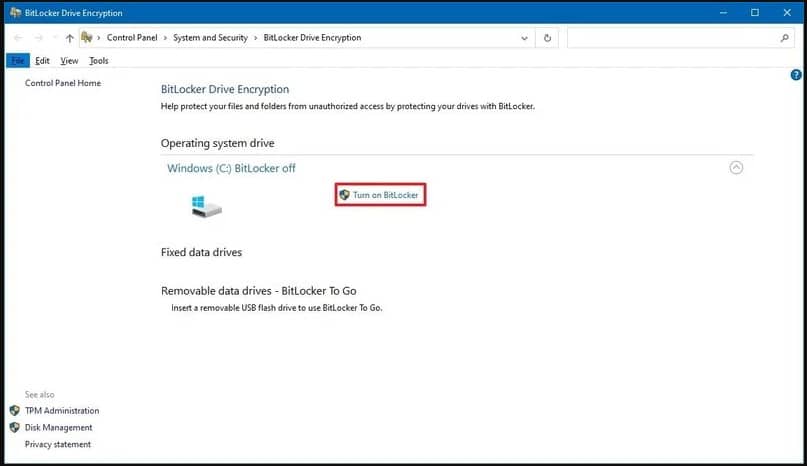Image resolution: width=807 pixels, height=466 pixels.
Task: Click the back navigation arrow
Action: click(x=19, y=38)
